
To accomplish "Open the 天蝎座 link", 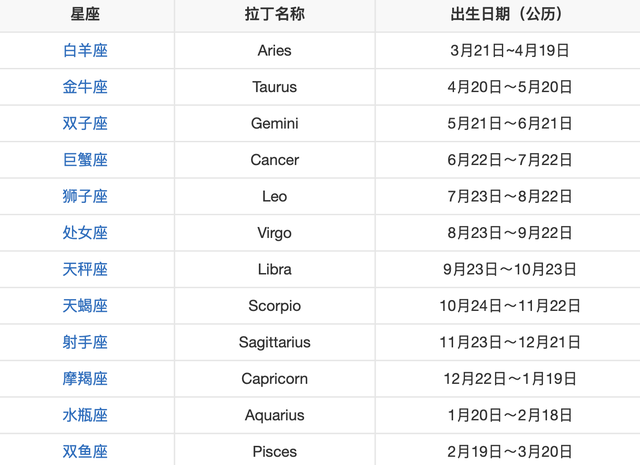I will pos(85,306).
